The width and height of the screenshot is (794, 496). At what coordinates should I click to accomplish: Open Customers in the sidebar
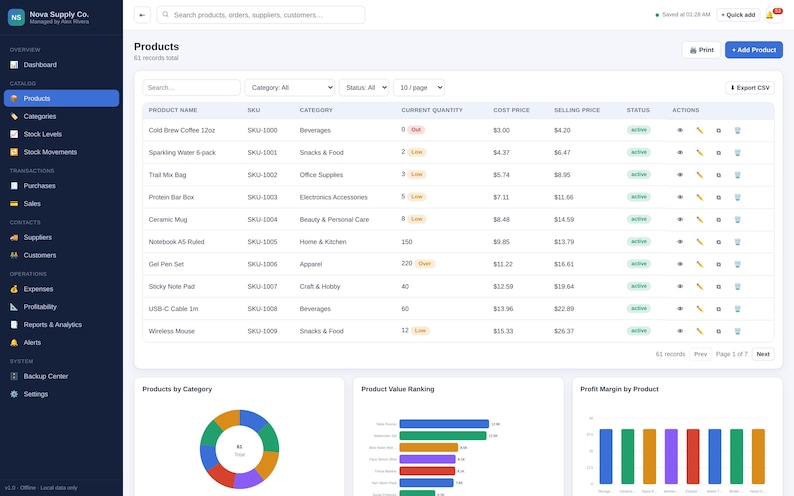(61, 255)
